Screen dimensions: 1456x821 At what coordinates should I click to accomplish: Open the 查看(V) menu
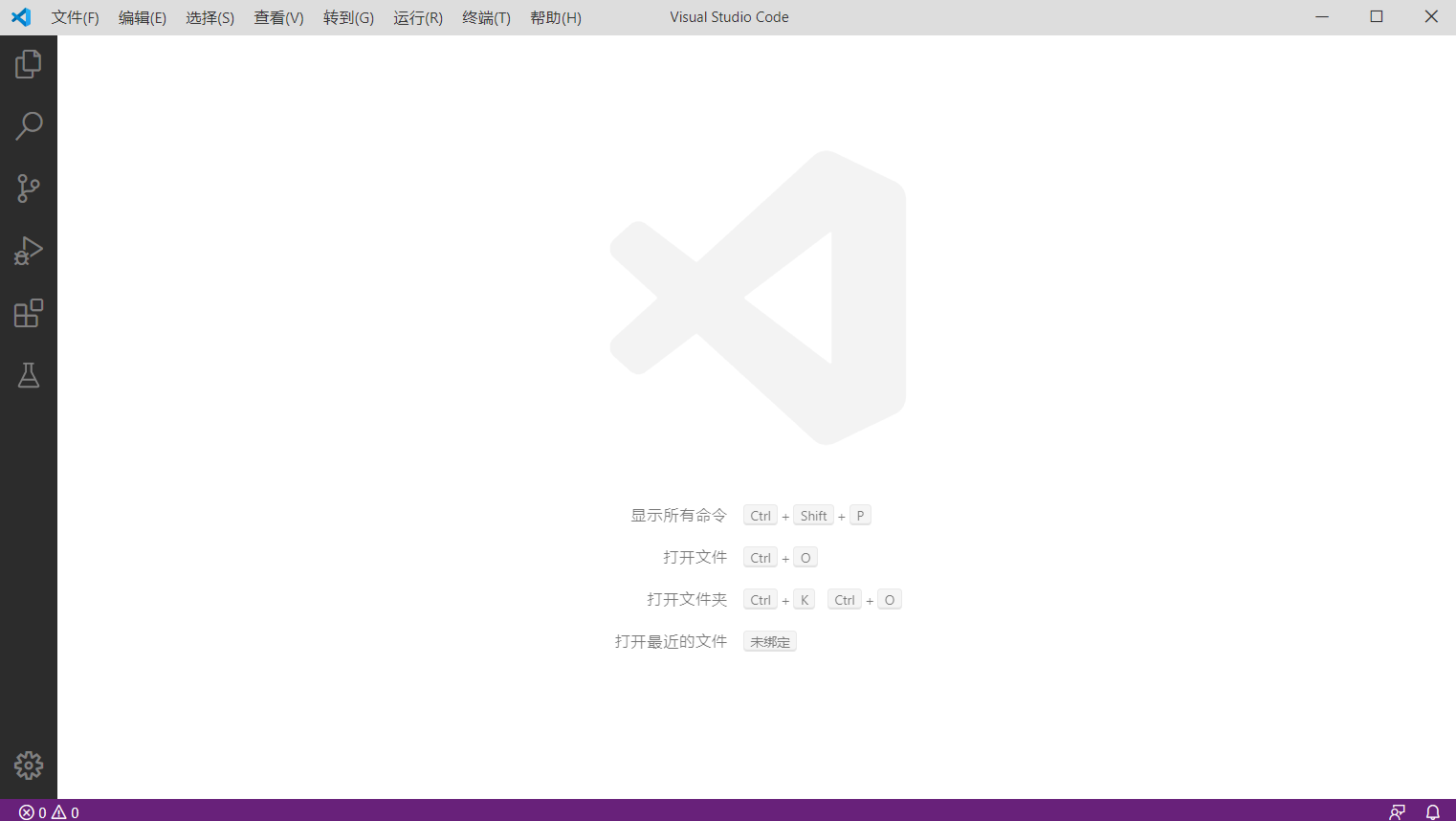(x=278, y=18)
